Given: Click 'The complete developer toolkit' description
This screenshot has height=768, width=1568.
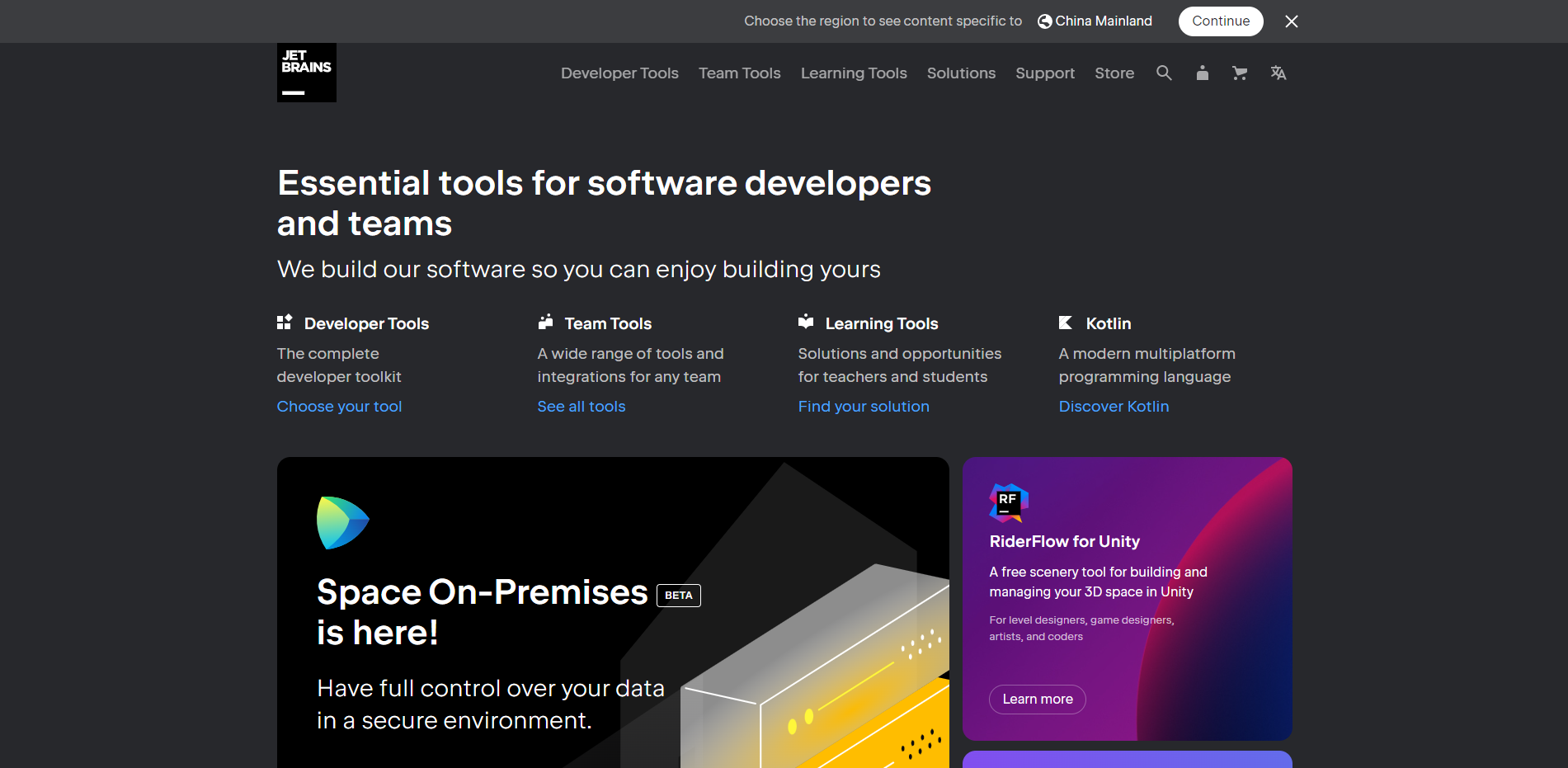Looking at the screenshot, I should pyautogui.click(x=339, y=365).
